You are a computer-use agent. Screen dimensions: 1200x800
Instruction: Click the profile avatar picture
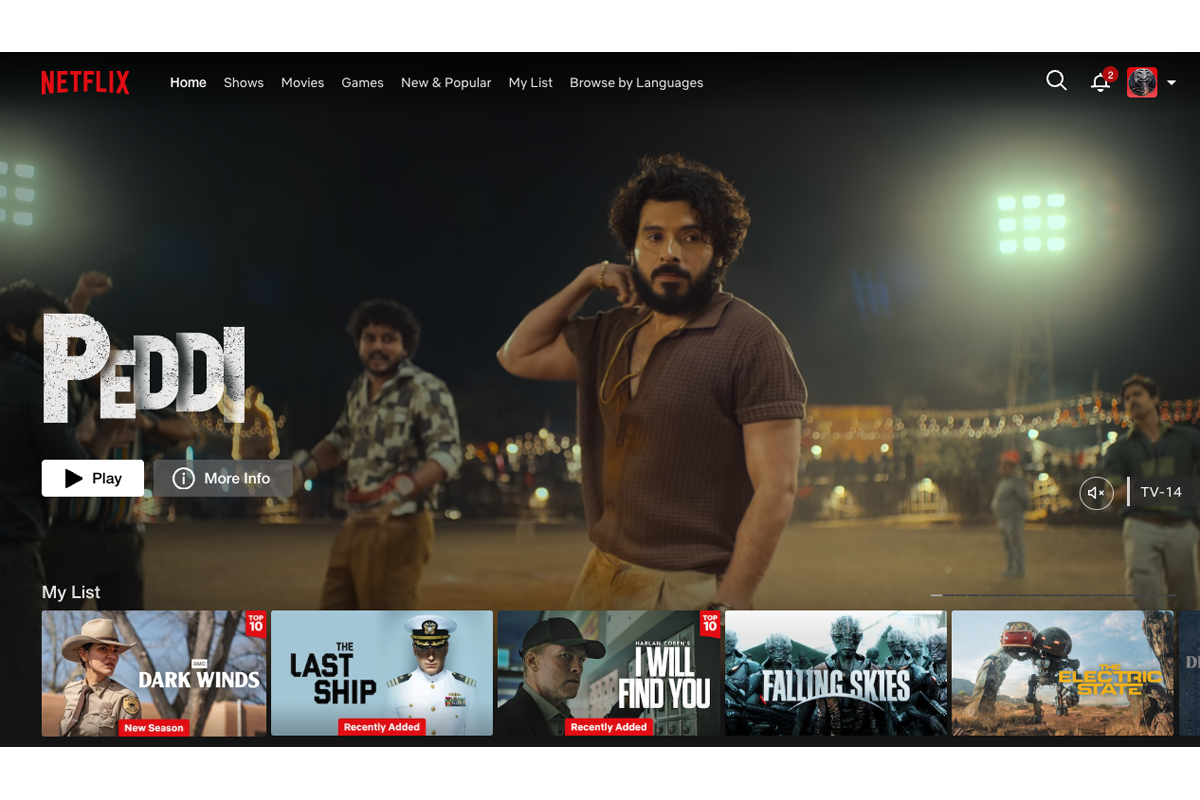click(x=1142, y=82)
